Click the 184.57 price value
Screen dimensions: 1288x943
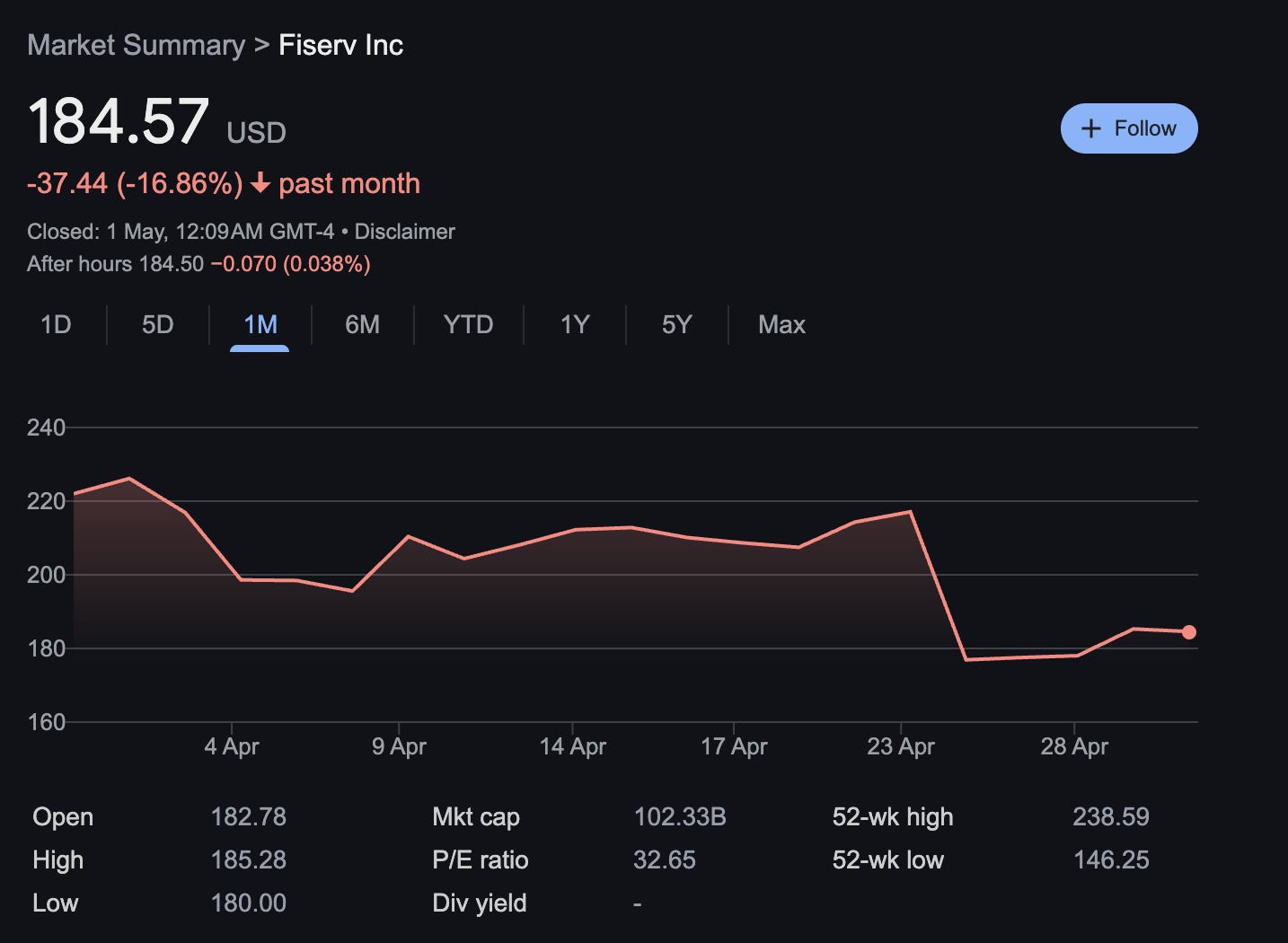[119, 121]
